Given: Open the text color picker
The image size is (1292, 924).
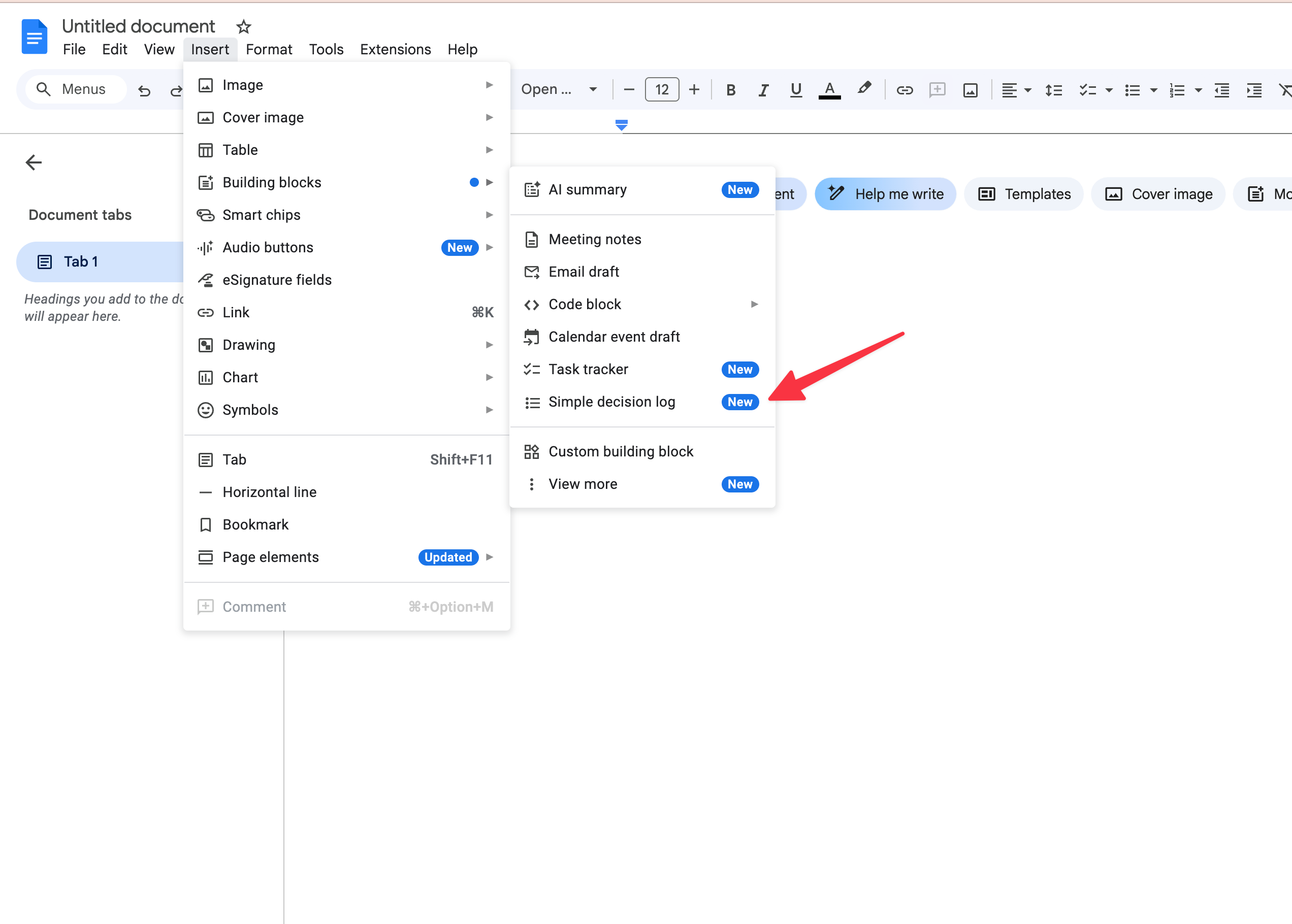Looking at the screenshot, I should coord(829,90).
